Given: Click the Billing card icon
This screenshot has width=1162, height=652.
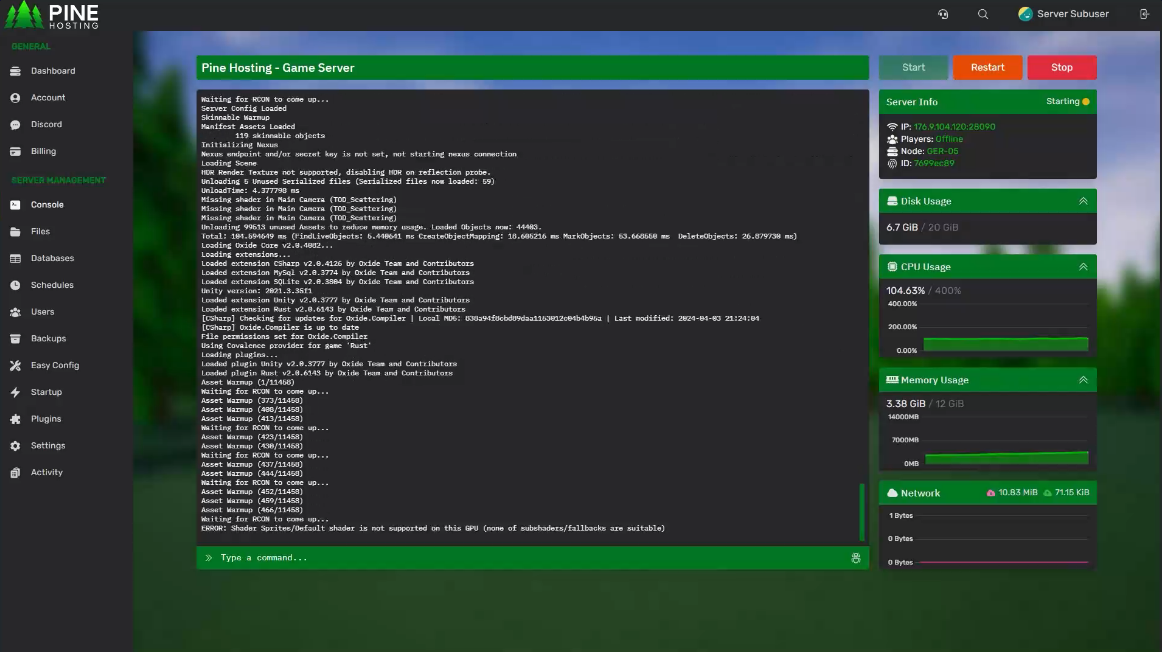Looking at the screenshot, I should (15, 151).
